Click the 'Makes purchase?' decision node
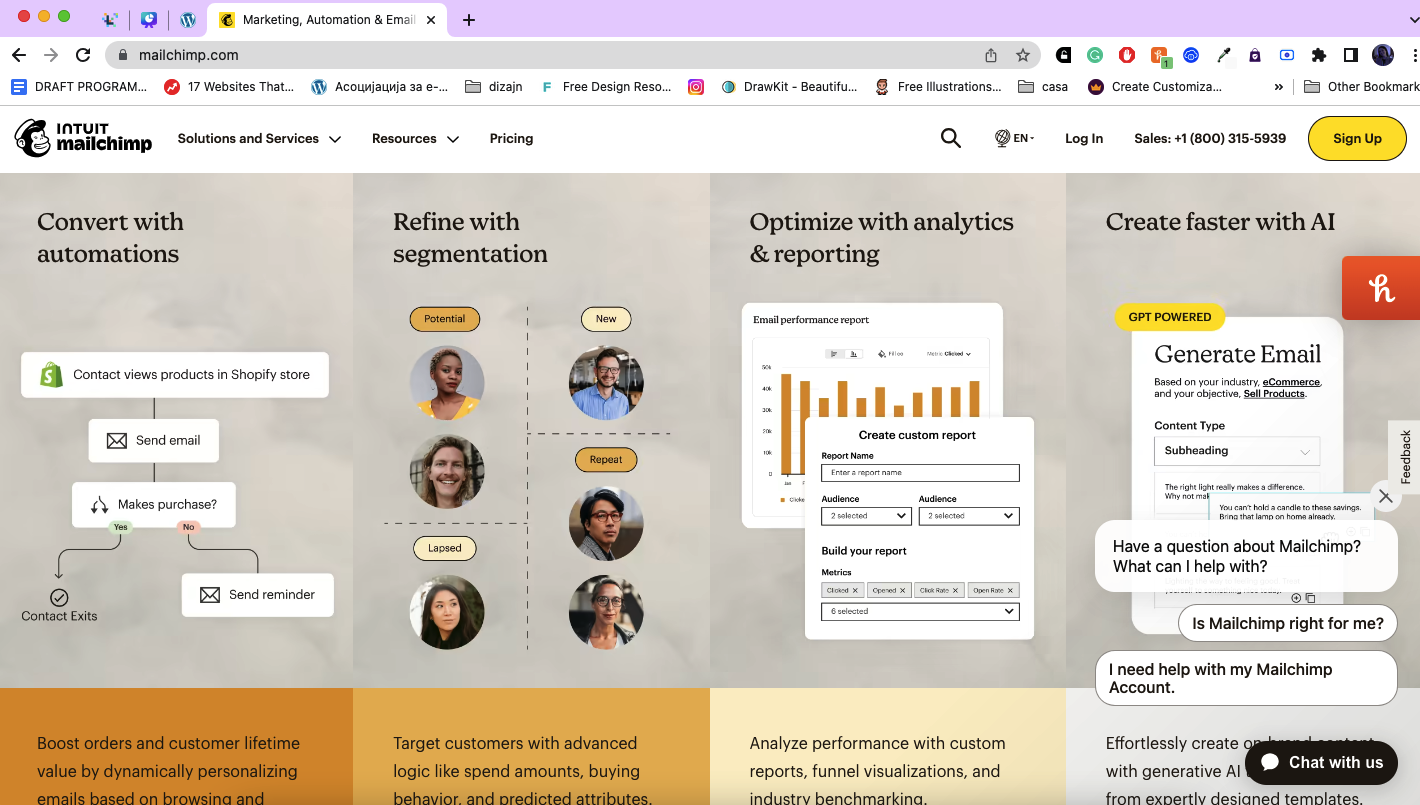The width and height of the screenshot is (1420, 805). [x=154, y=505]
